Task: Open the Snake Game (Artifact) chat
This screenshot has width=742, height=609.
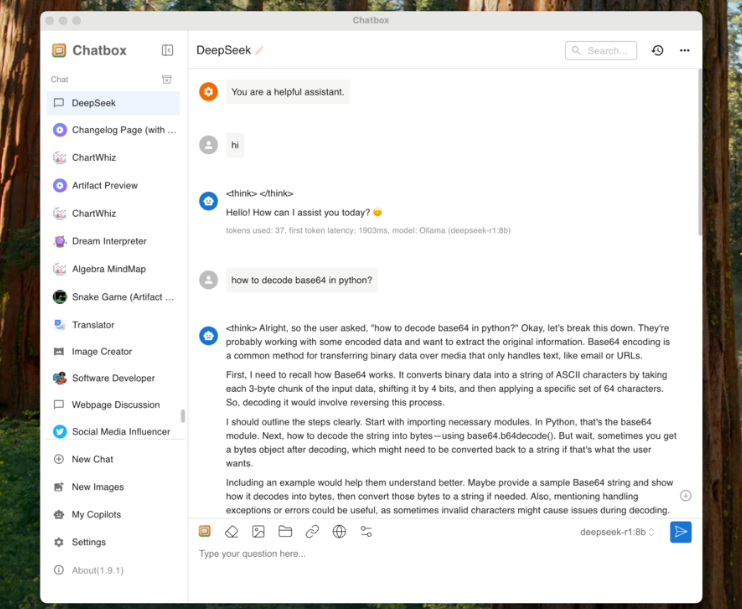Action: (113, 297)
